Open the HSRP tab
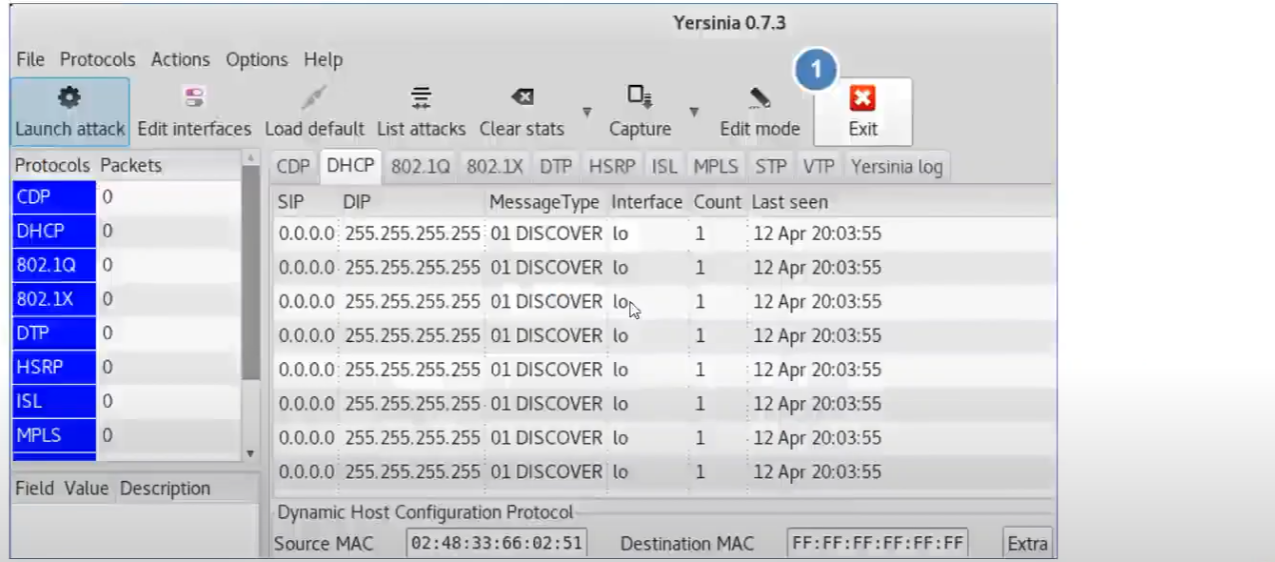This screenshot has height=562, width=1275. coord(612,167)
